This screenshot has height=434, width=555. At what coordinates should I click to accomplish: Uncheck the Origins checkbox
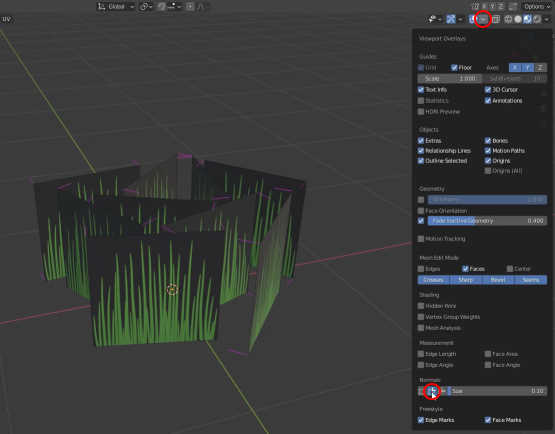[488, 161]
